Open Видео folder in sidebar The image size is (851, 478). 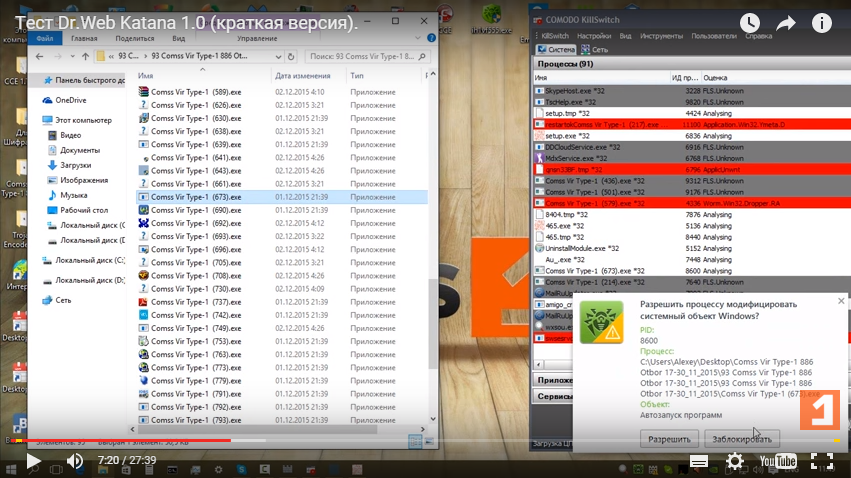point(65,135)
